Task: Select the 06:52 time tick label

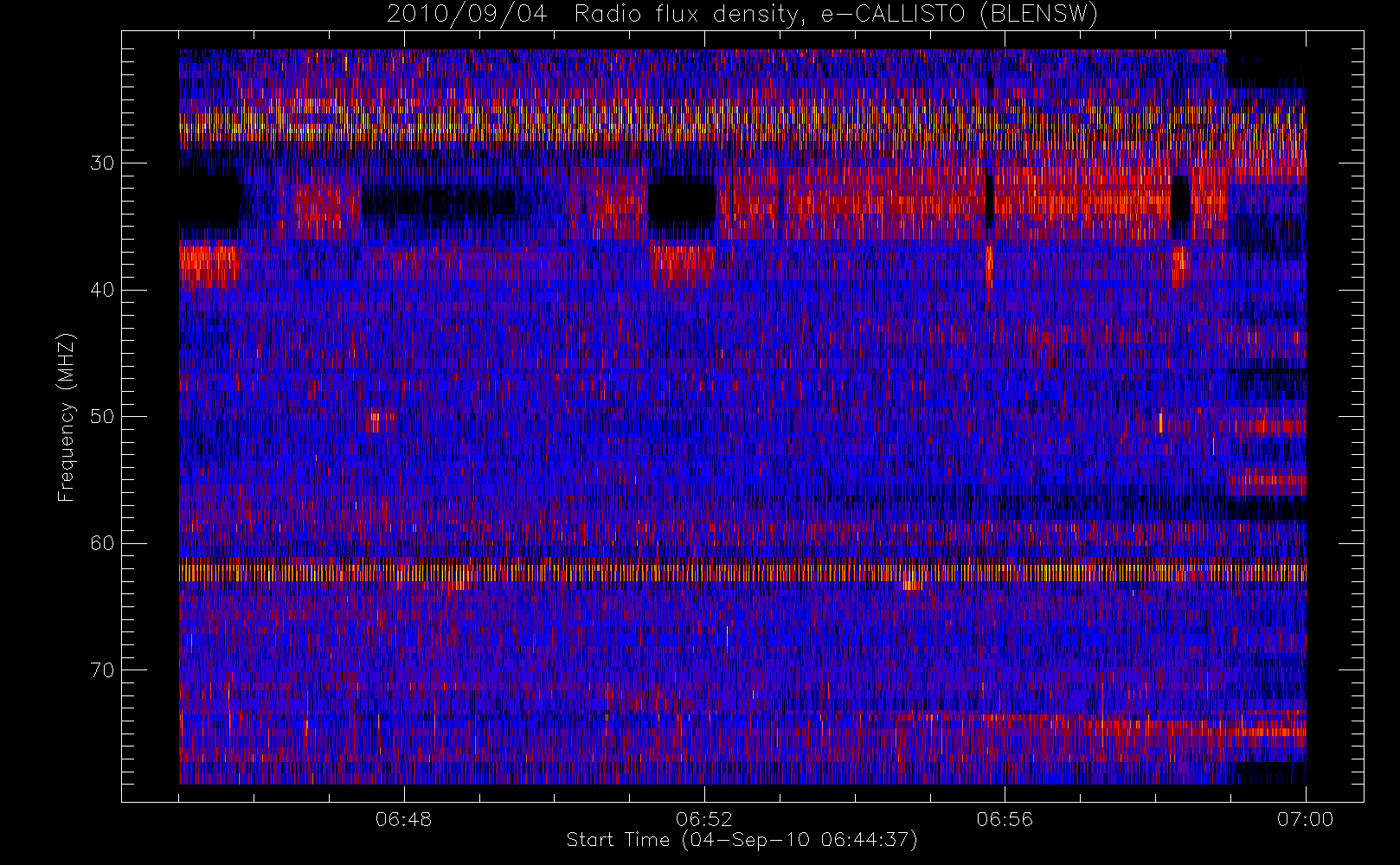Action: tap(704, 819)
